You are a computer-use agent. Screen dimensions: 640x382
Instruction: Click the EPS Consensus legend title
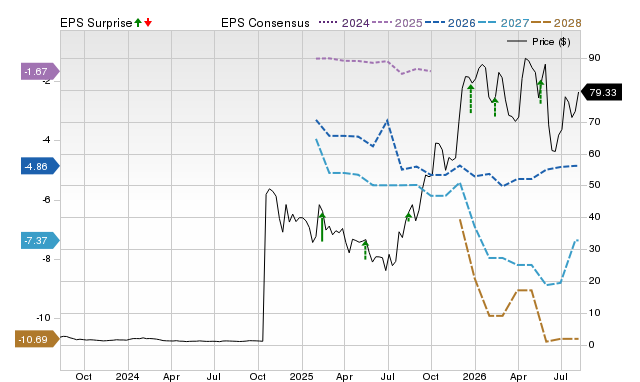pyautogui.click(x=265, y=23)
